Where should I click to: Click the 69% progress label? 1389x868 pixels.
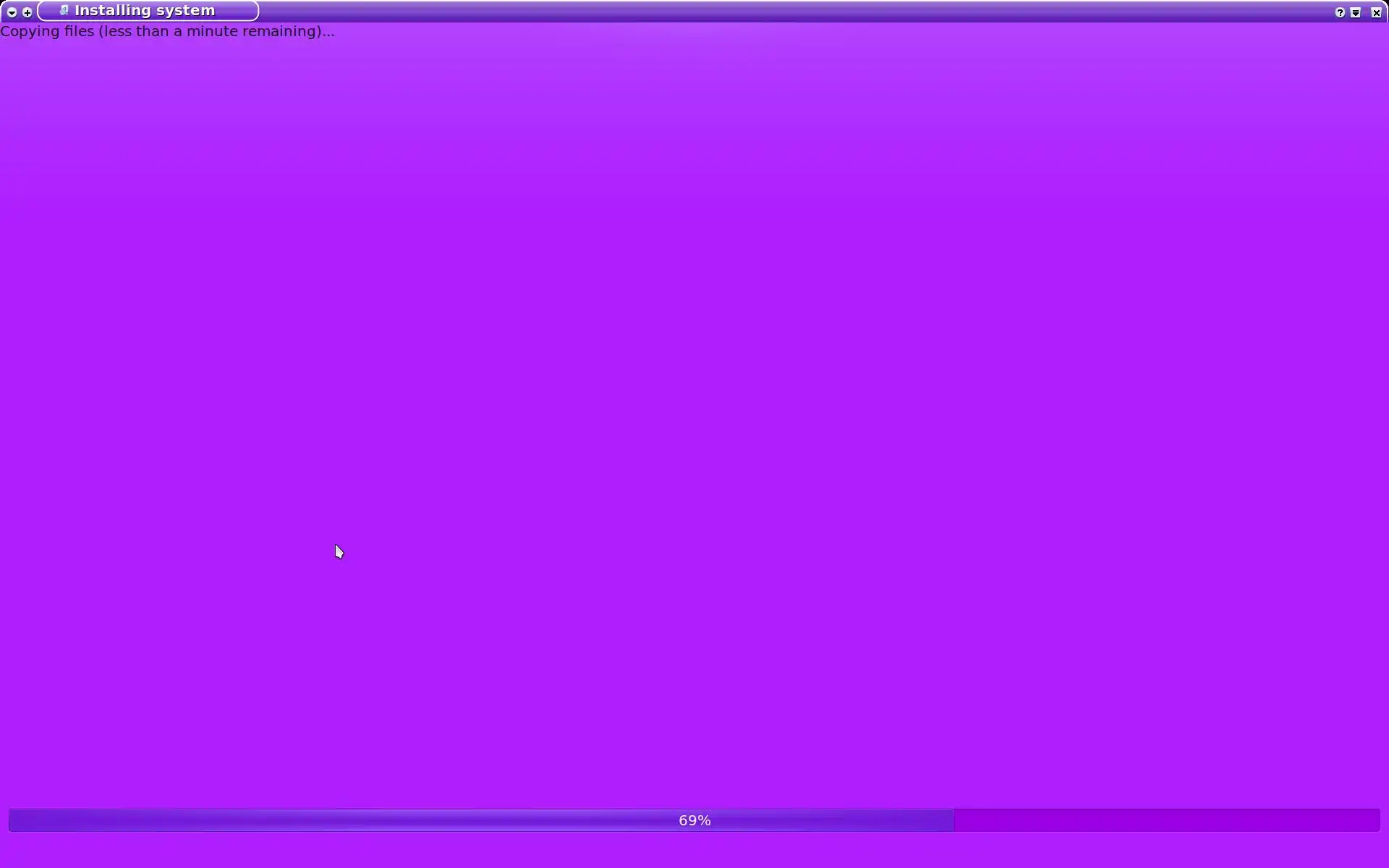[x=694, y=820]
